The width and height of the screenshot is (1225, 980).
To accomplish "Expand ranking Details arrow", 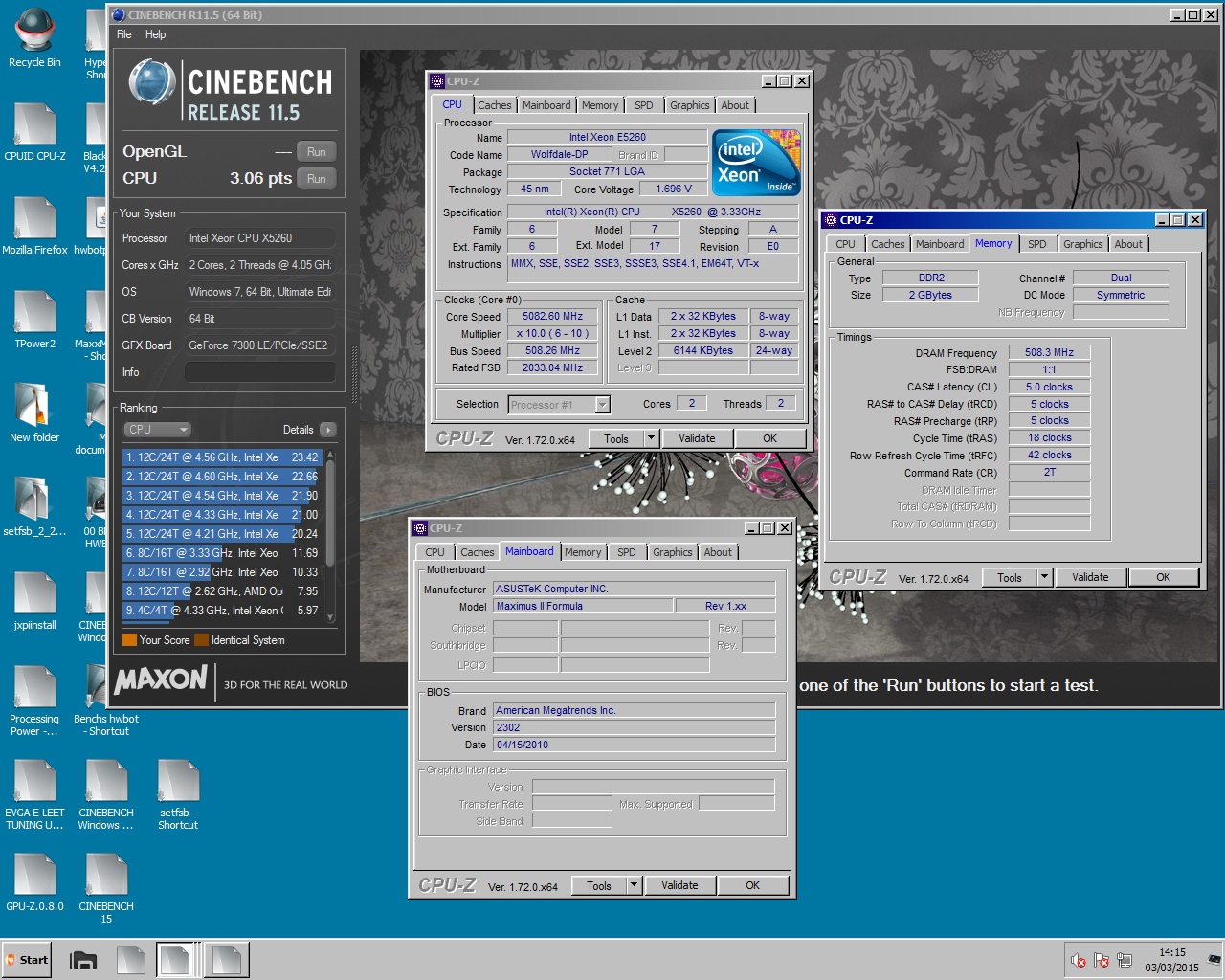I will (328, 430).
